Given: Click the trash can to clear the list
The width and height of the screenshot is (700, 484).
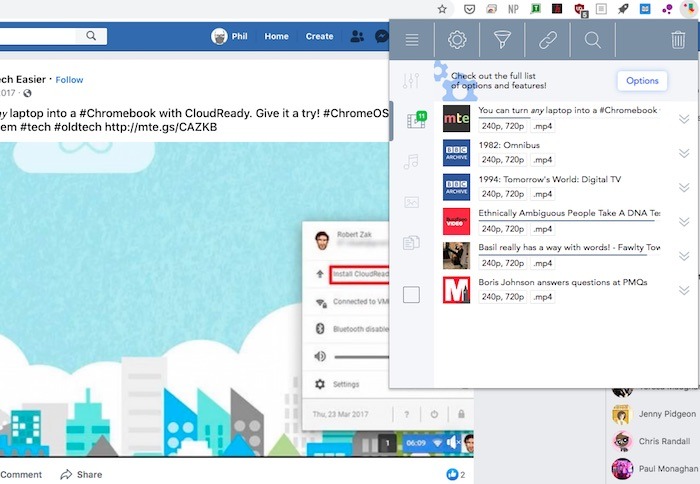Looking at the screenshot, I should [678, 40].
